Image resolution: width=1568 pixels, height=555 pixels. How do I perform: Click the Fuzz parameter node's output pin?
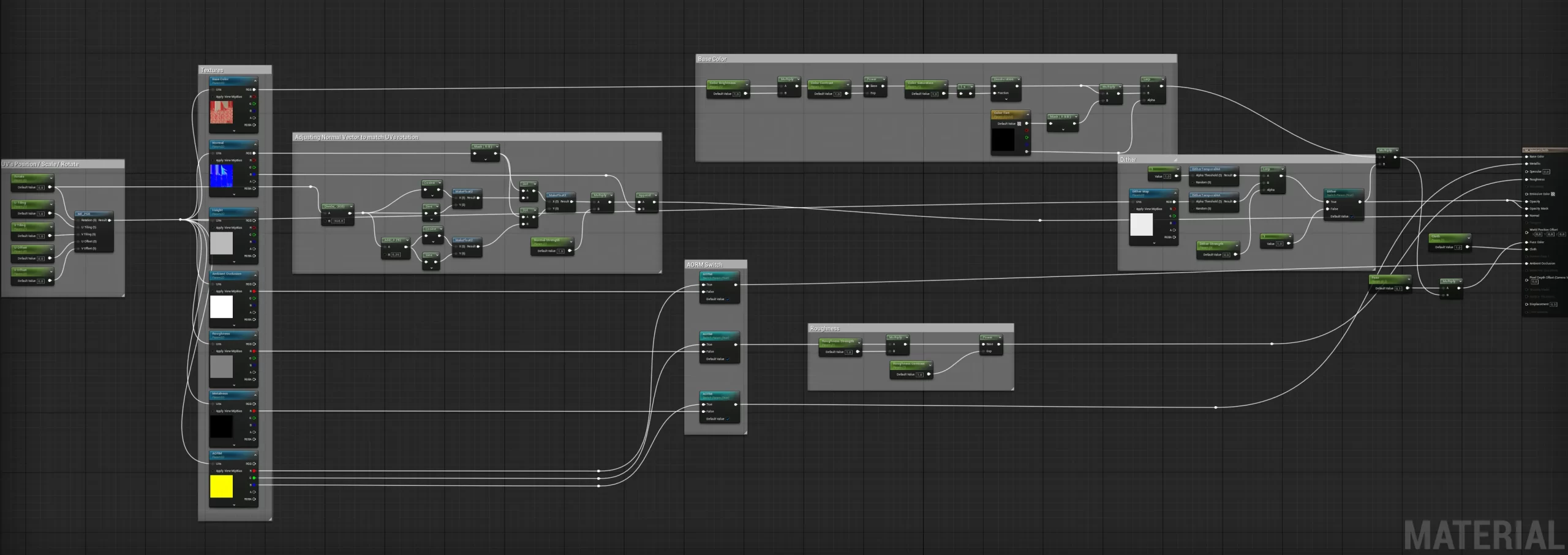pos(1408,288)
